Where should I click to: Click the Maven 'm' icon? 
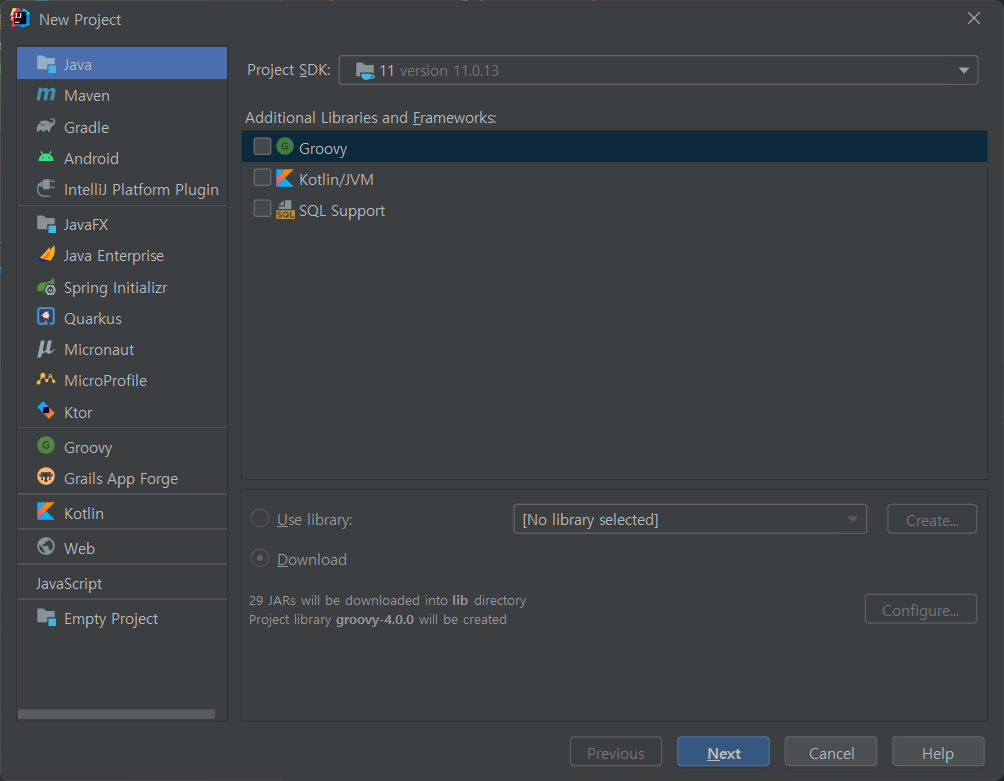[x=46, y=94]
